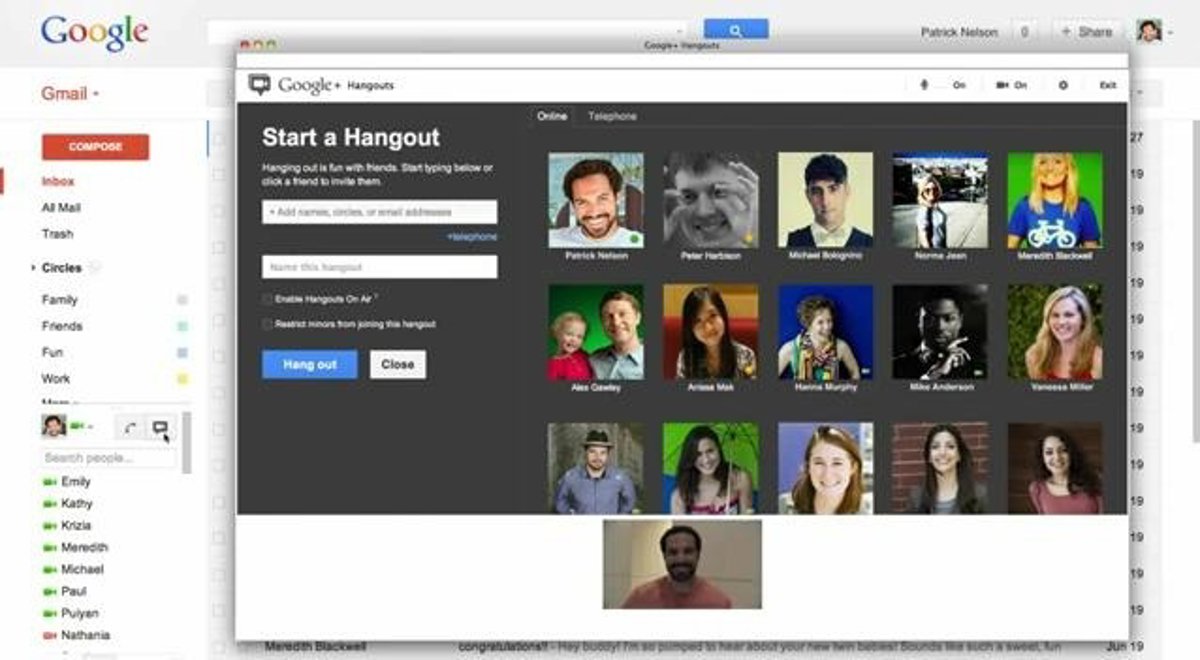Click the start hangout icon in chat panel
The width and height of the screenshot is (1200, 660).
[x=159, y=428]
